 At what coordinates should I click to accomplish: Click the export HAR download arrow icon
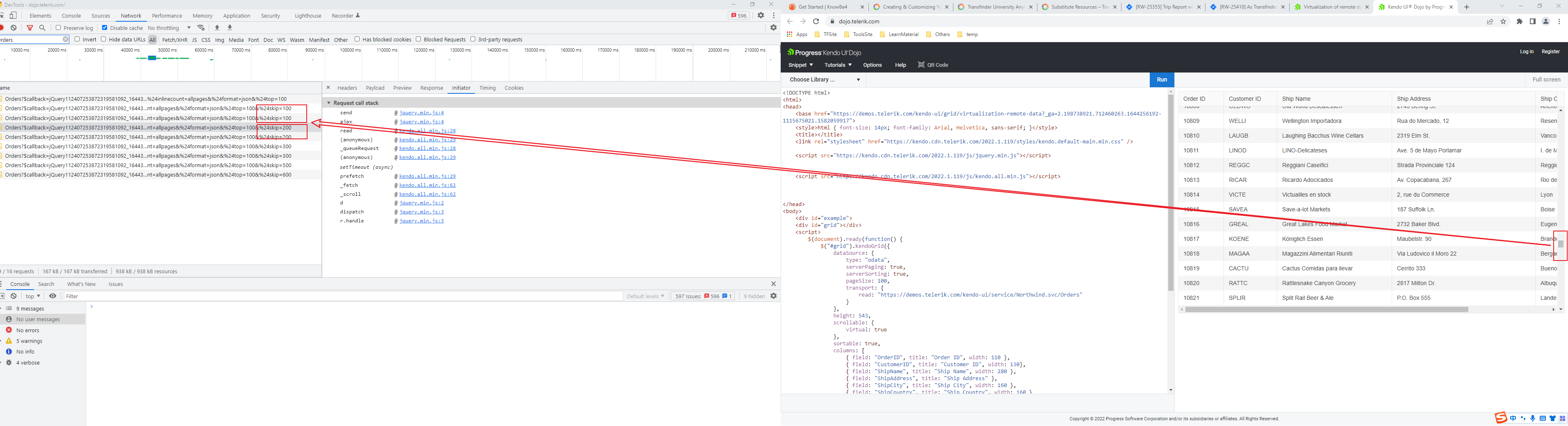[230, 28]
